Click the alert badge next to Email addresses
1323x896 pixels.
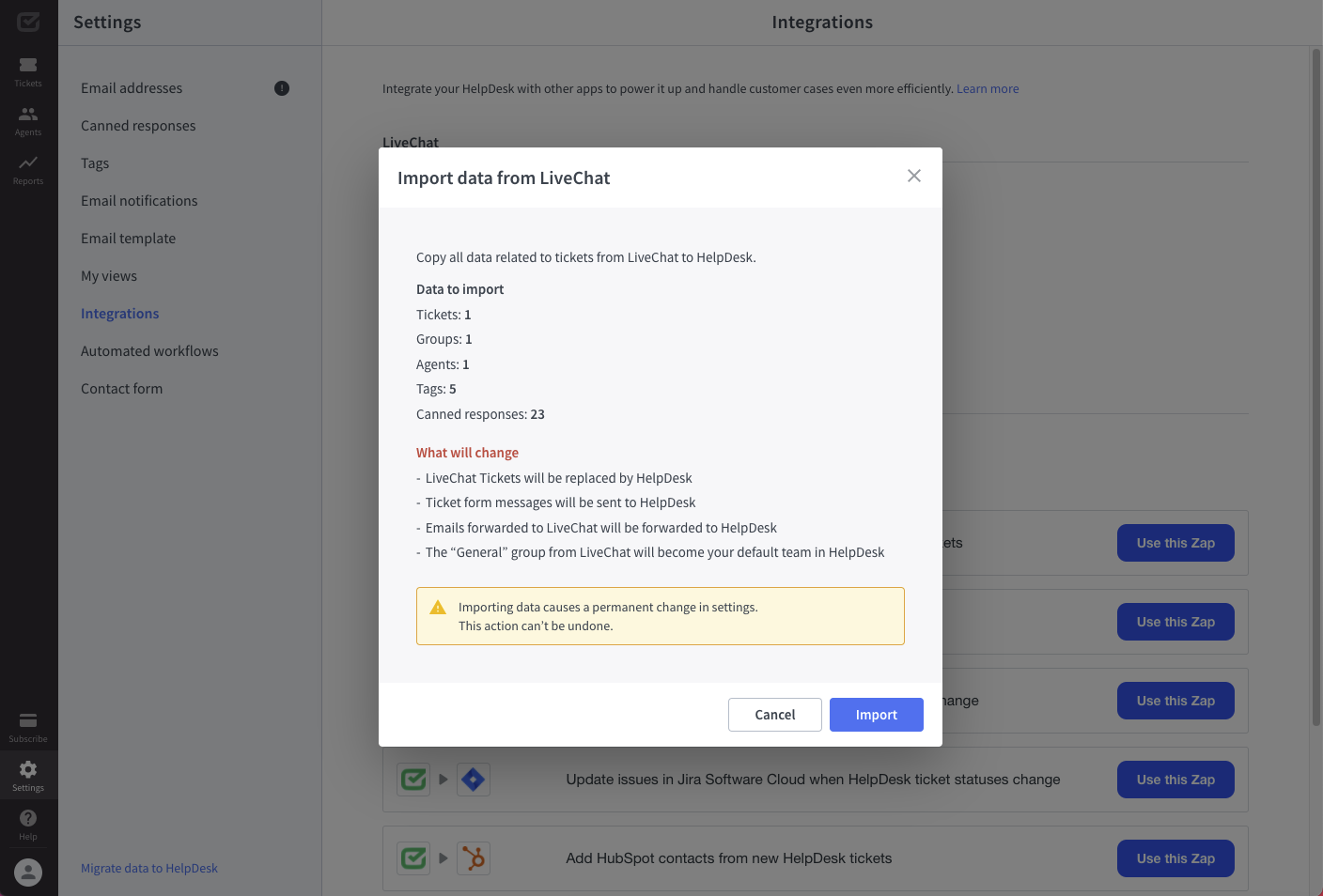[x=282, y=88]
